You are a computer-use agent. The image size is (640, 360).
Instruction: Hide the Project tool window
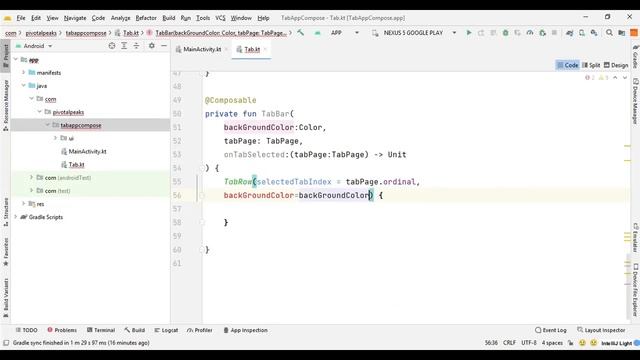164,46
